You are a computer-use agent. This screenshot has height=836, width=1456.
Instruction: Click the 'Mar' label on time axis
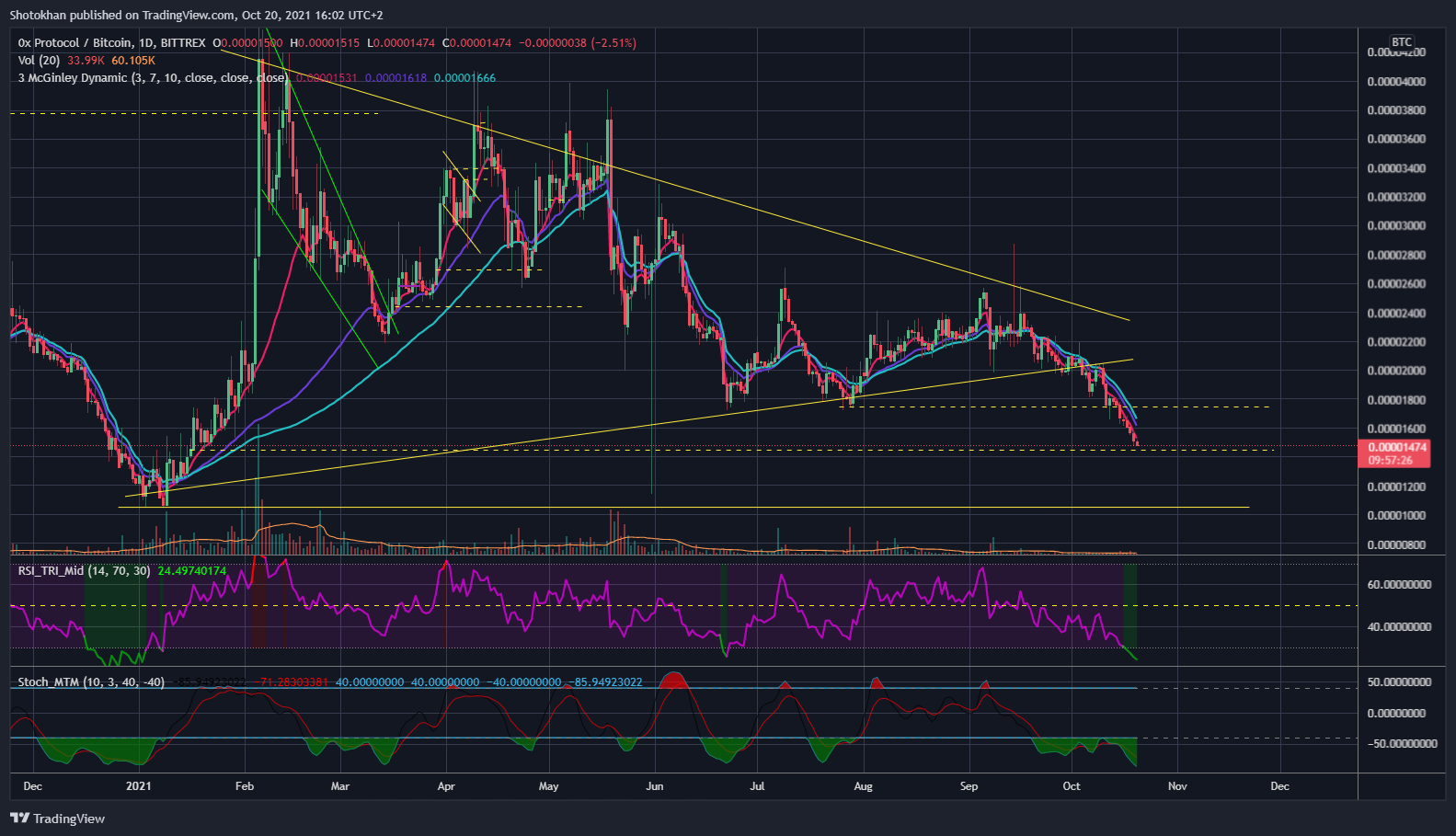pos(340,786)
